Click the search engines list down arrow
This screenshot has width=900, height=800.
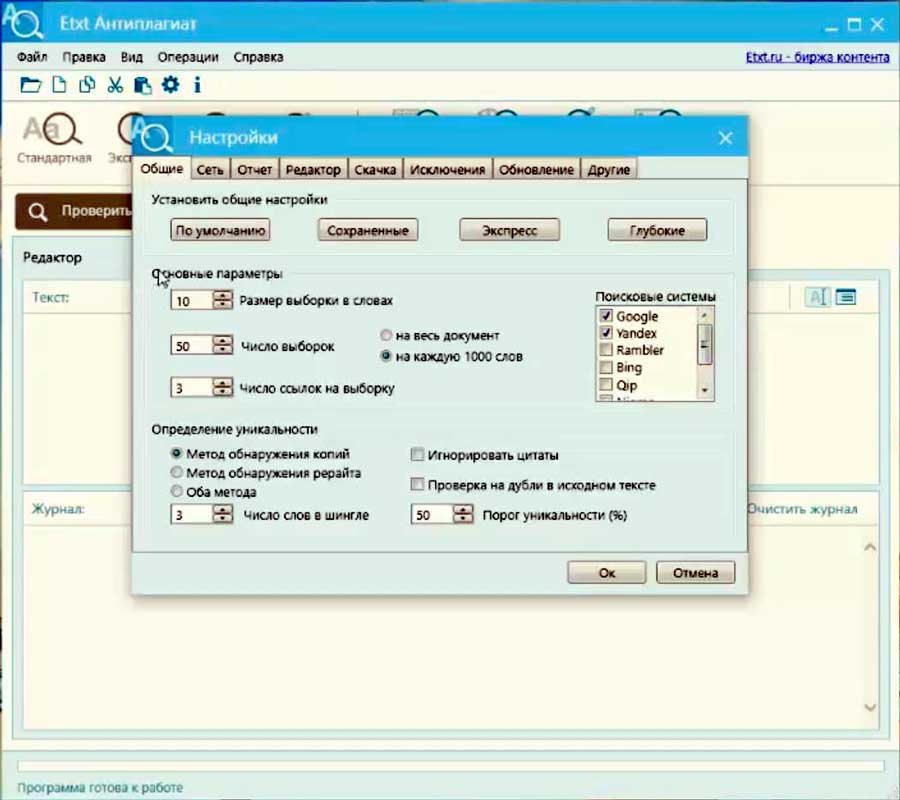(x=705, y=391)
